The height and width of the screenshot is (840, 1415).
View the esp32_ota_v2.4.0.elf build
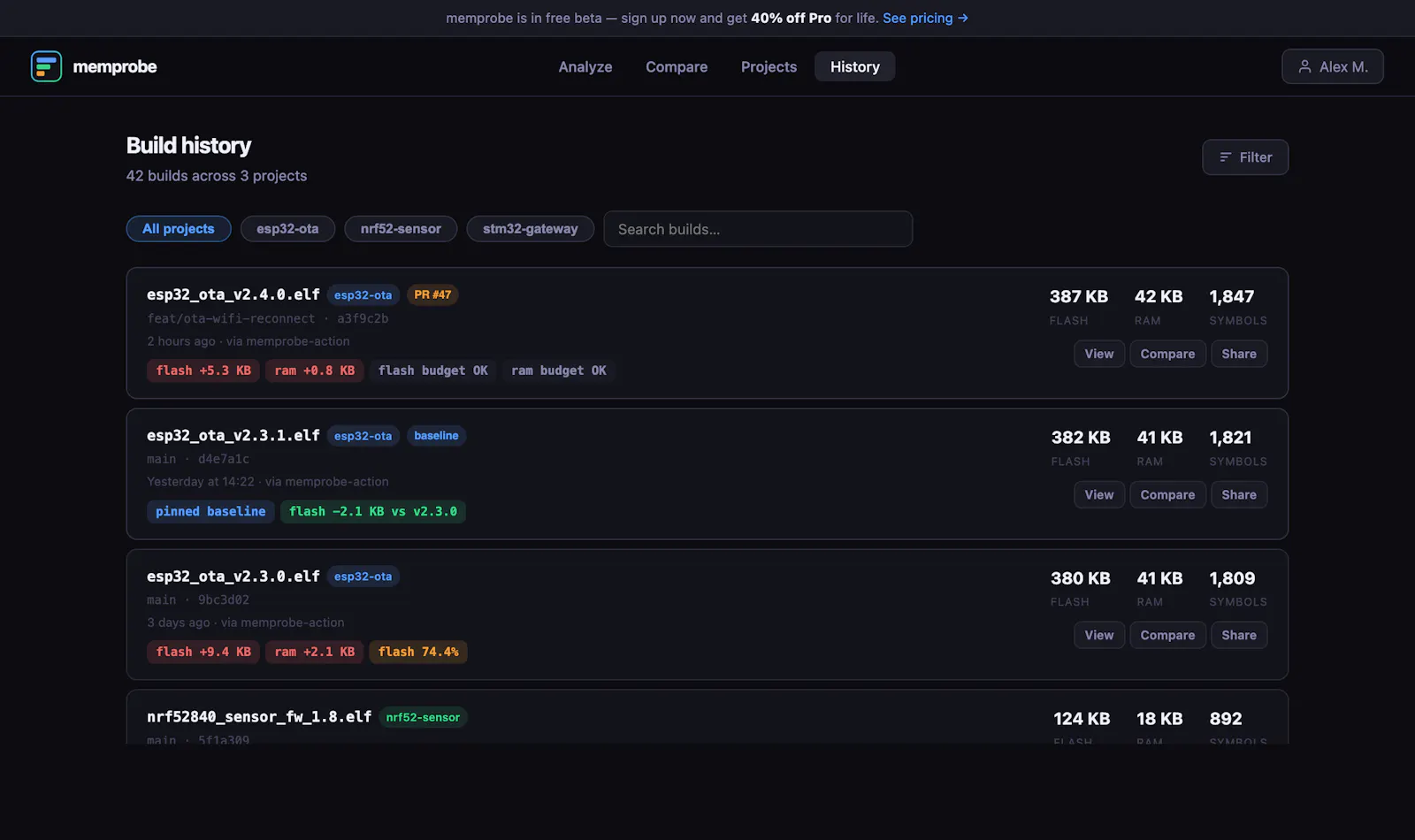point(1099,354)
